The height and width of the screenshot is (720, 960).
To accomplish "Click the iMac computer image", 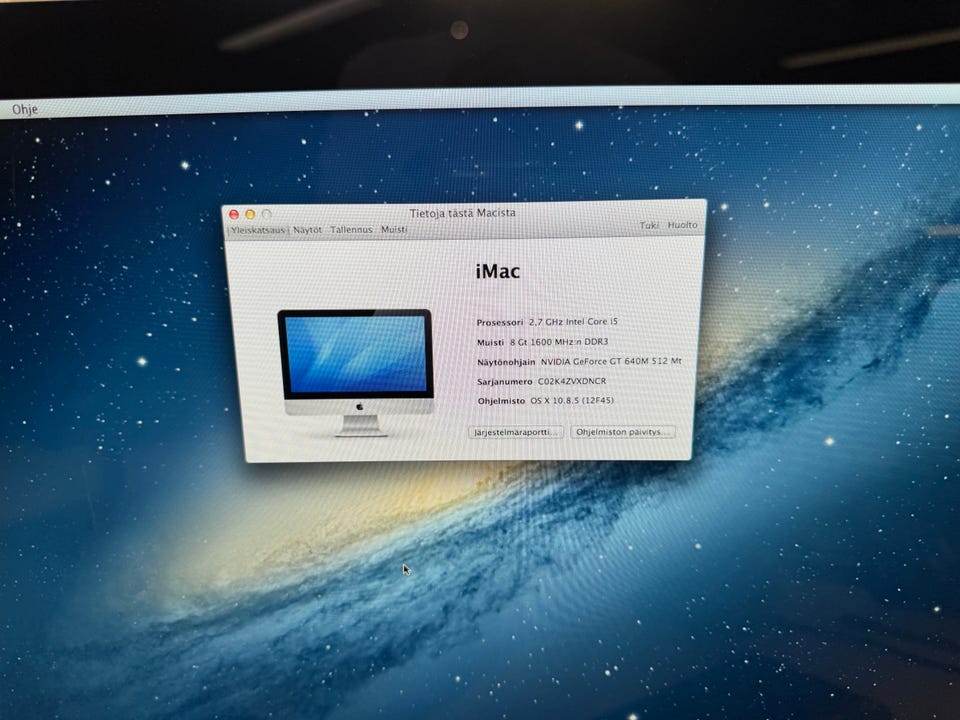I will 356,372.
